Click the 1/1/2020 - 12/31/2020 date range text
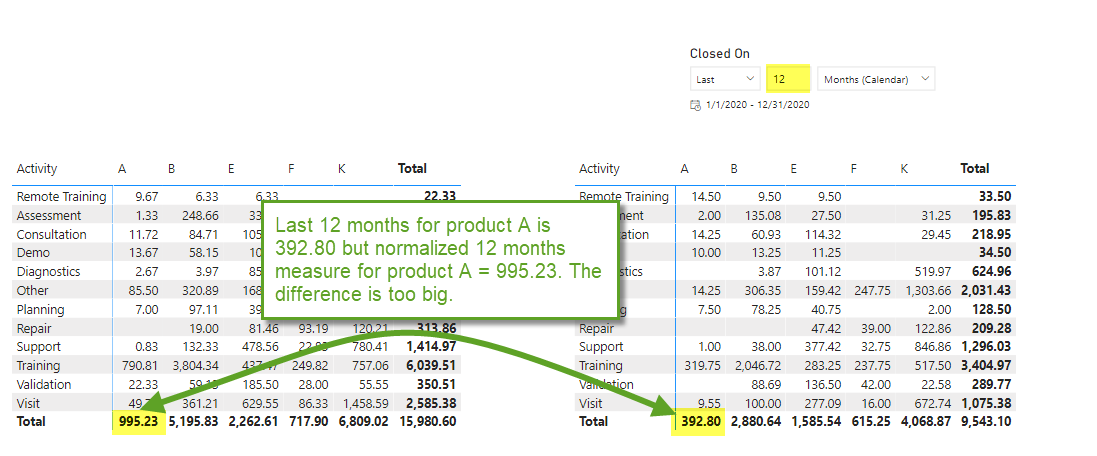The width and height of the screenshot is (1097, 456). (758, 105)
